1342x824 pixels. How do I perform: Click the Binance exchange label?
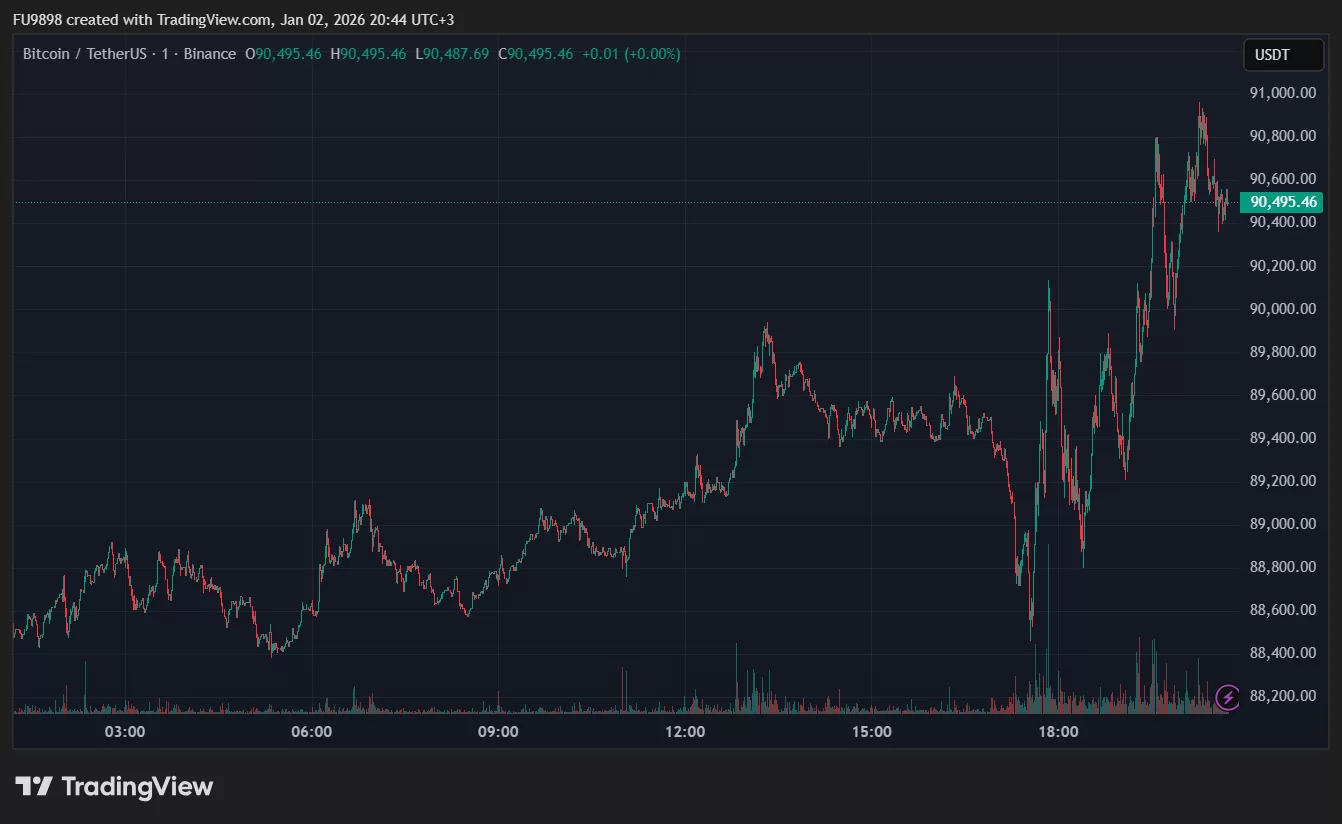pyautogui.click(x=210, y=54)
